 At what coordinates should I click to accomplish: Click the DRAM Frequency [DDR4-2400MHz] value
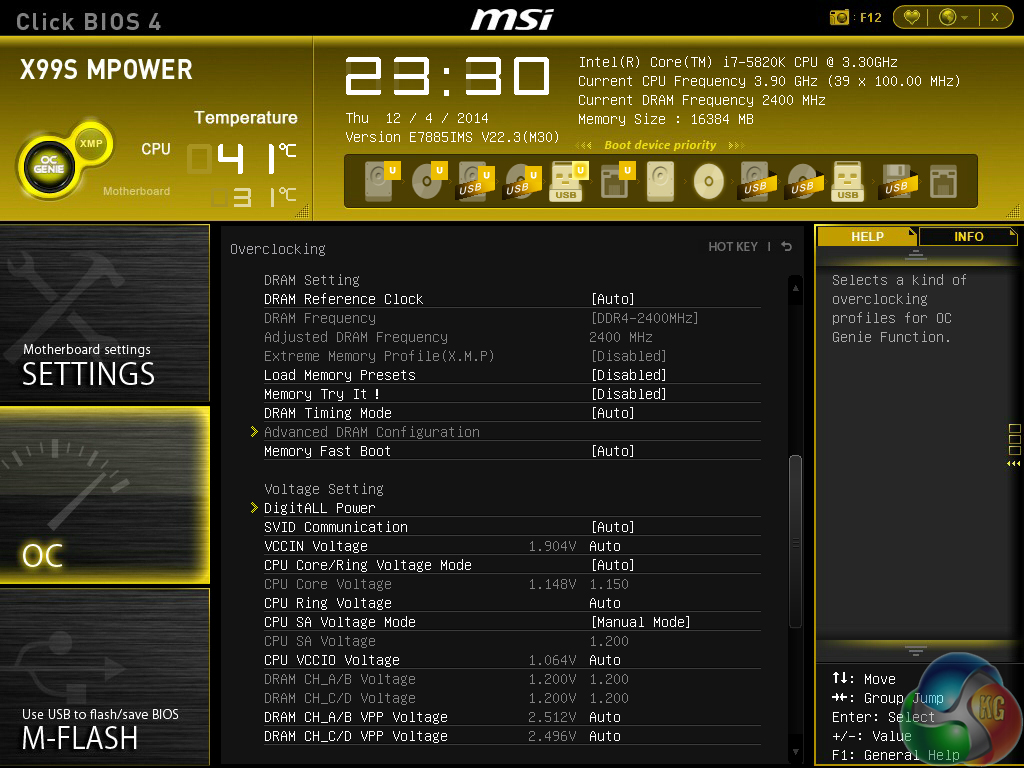click(644, 318)
